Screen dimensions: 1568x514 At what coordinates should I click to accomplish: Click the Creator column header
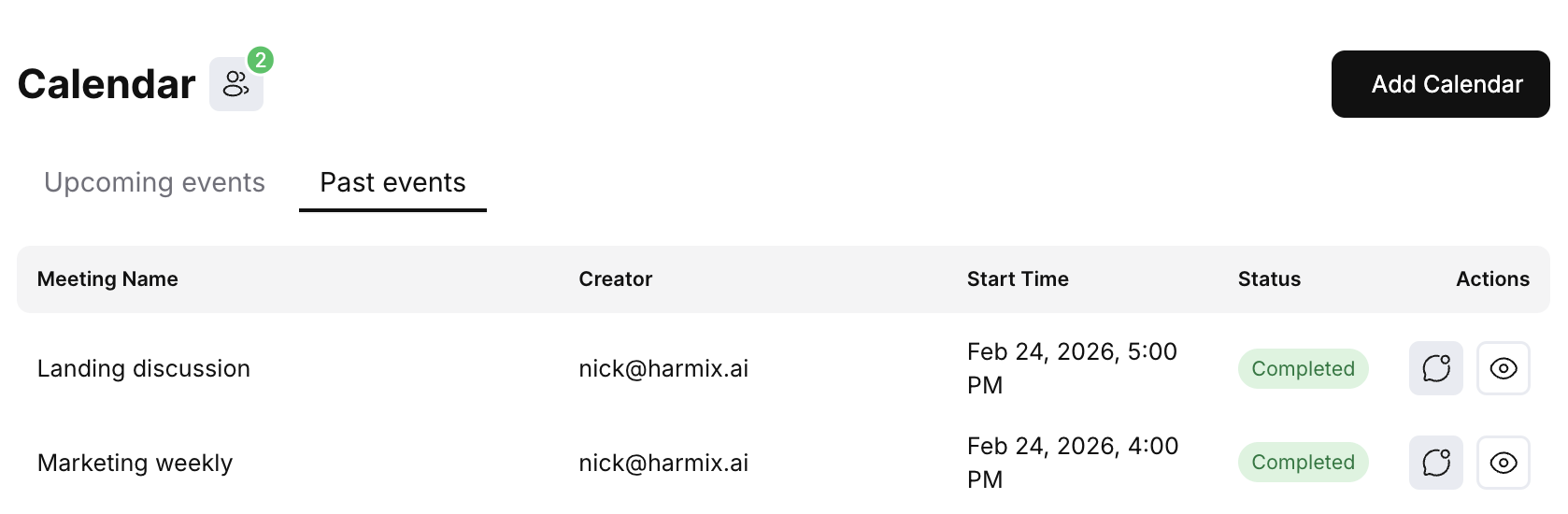(x=615, y=279)
